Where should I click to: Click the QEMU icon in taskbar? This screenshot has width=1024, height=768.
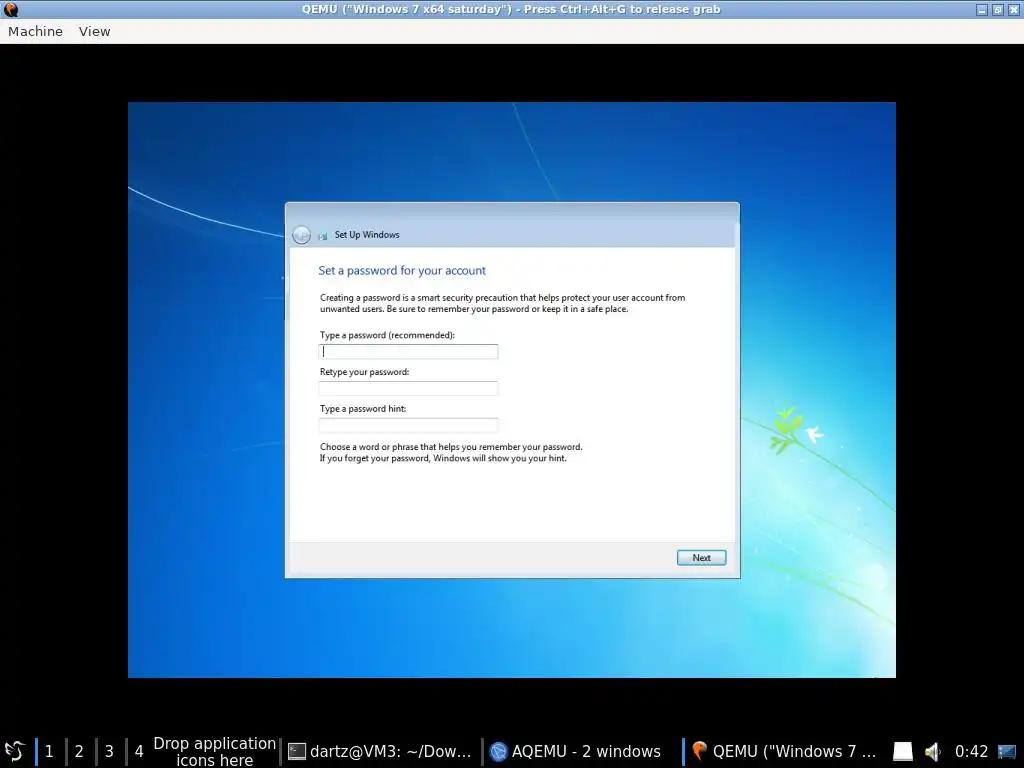(x=699, y=751)
